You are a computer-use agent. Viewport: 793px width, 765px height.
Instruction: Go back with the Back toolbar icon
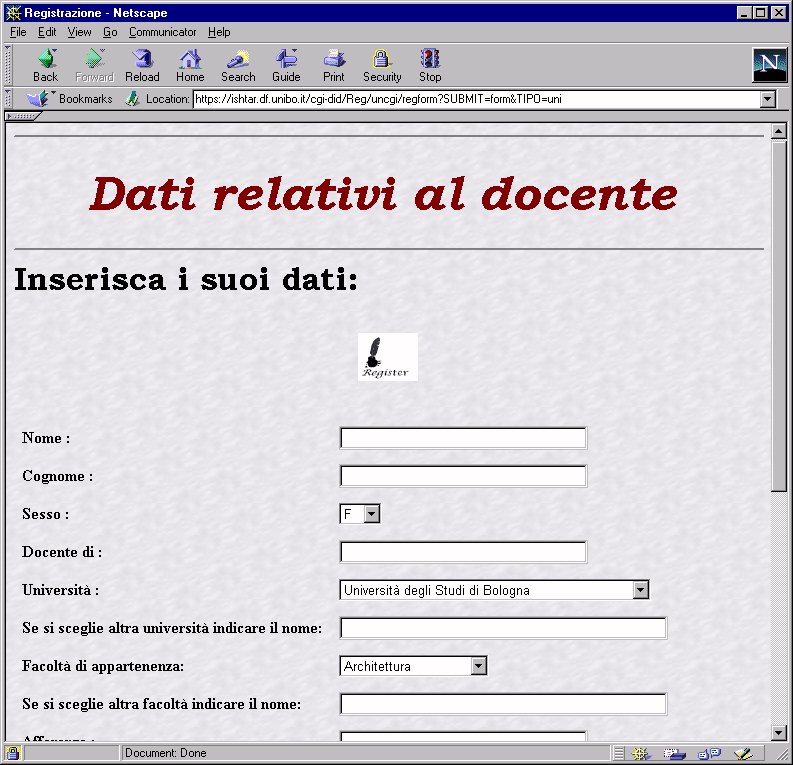pyautogui.click(x=46, y=66)
